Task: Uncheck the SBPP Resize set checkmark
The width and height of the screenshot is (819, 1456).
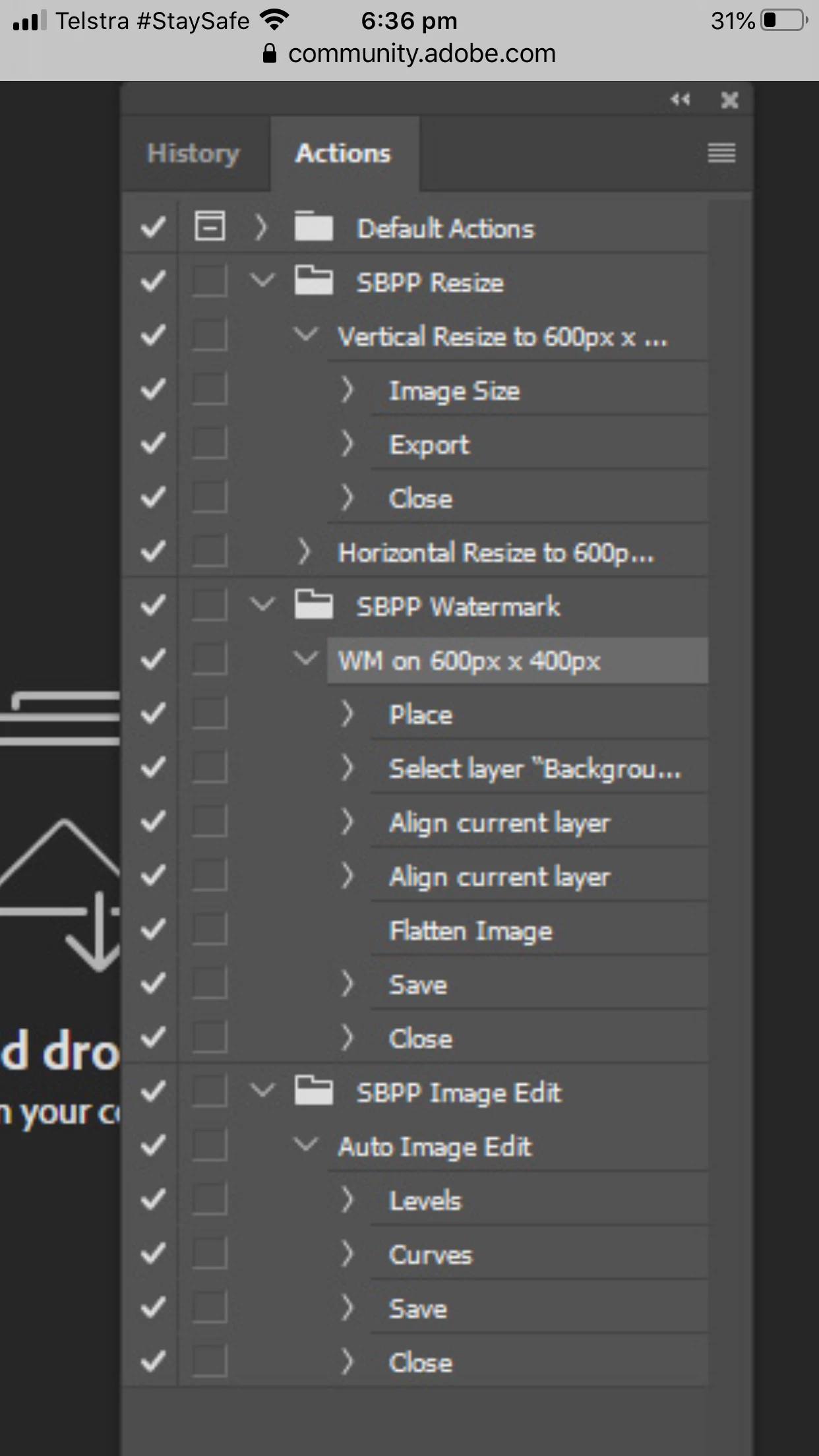Action: click(x=153, y=282)
